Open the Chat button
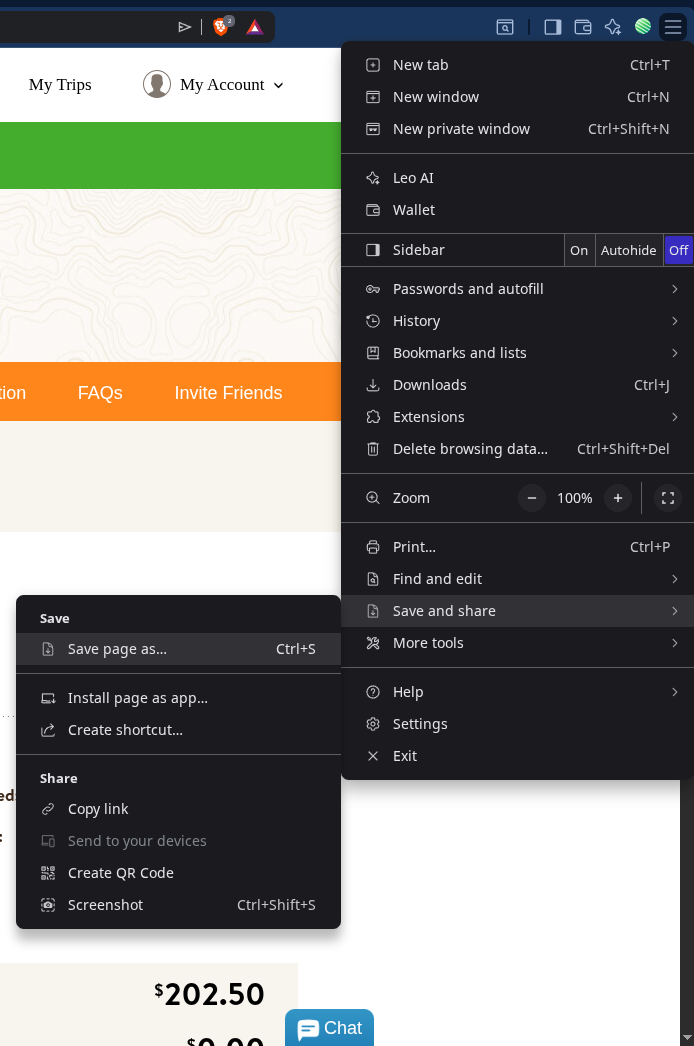Image resolution: width=694 pixels, height=1046 pixels. pyautogui.click(x=329, y=1028)
